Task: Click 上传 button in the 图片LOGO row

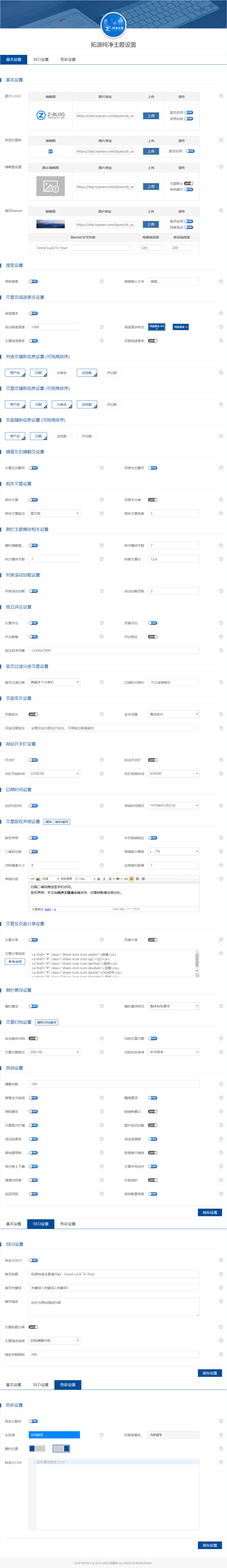Action: (x=151, y=116)
